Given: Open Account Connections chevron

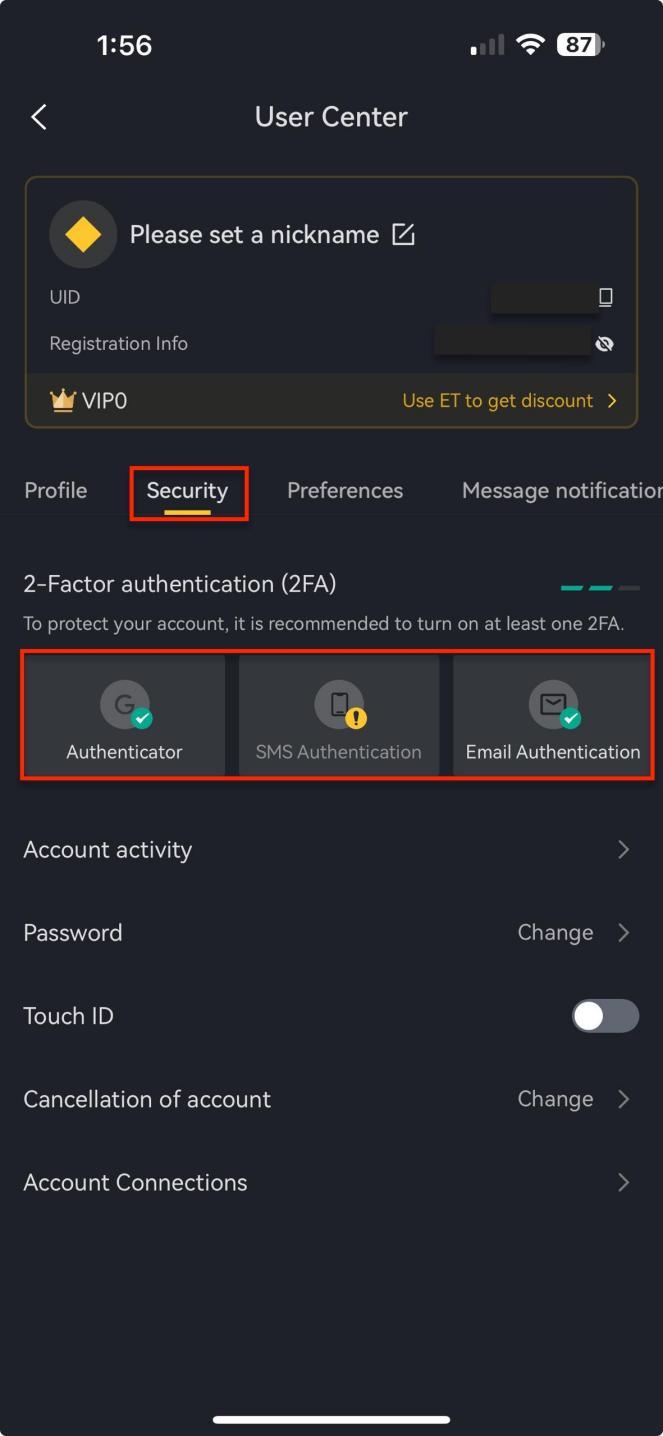Looking at the screenshot, I should pyautogui.click(x=624, y=1182).
